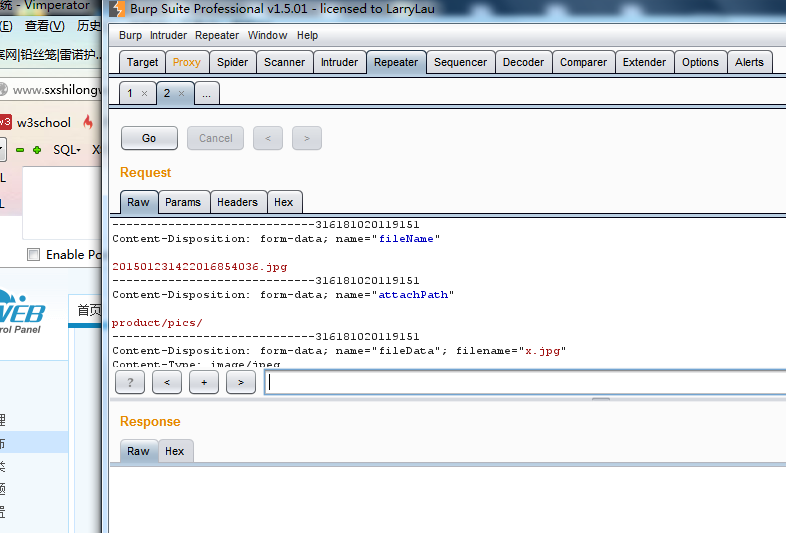Click the flame bookmark icon in browser
Image resolution: width=786 pixels, height=533 pixels.
click(88, 122)
